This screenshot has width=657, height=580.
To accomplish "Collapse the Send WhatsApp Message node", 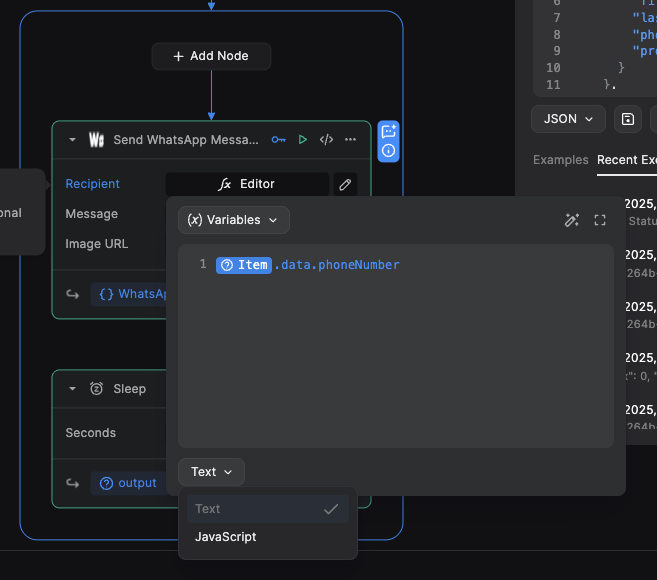I will (72, 140).
